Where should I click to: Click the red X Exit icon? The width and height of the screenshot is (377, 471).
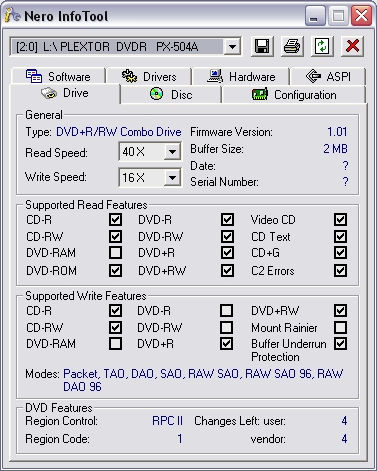tap(352, 46)
